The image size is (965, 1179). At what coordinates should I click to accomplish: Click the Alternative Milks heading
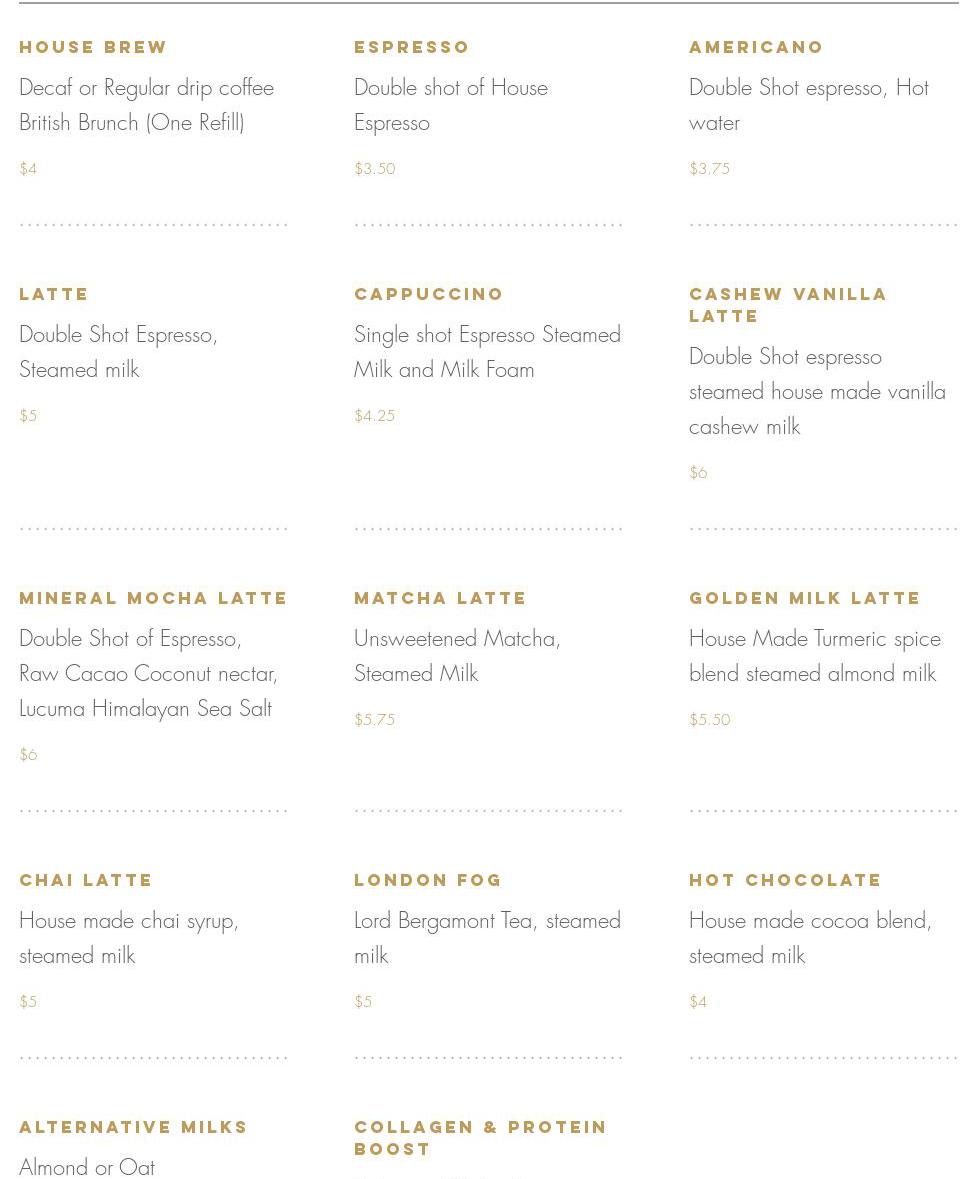133,1127
